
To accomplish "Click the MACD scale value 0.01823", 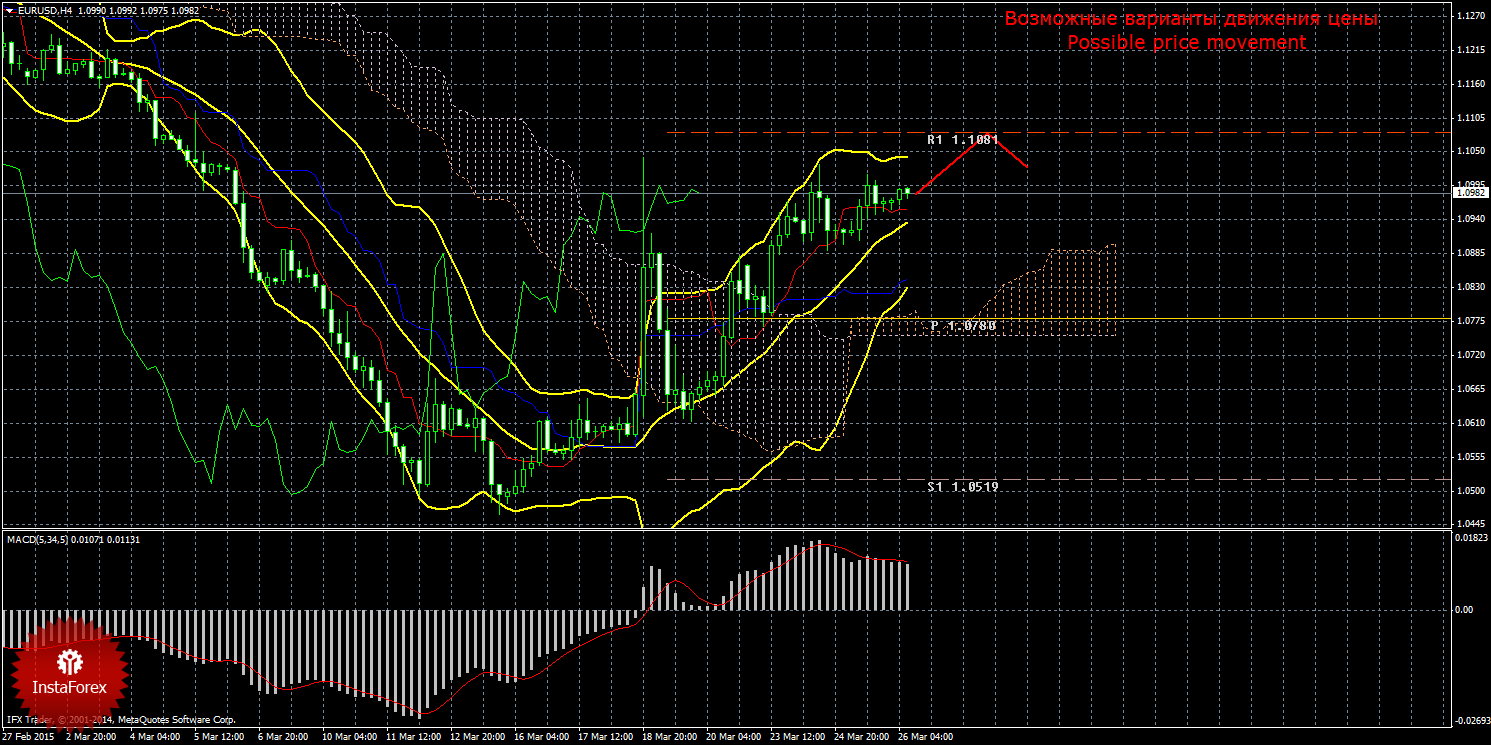I will 1470,538.
